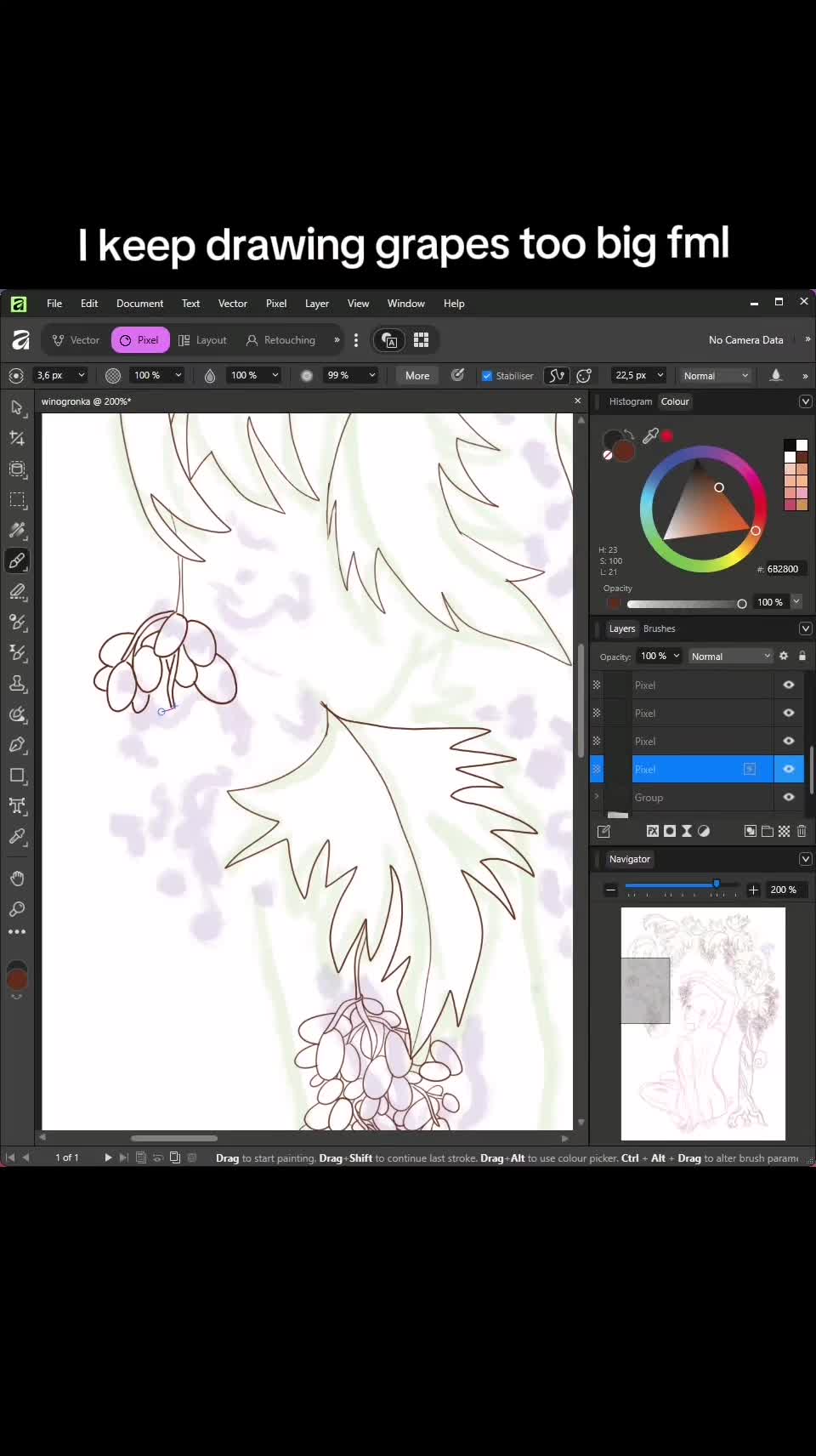Select the Move tool arrow

17,408
